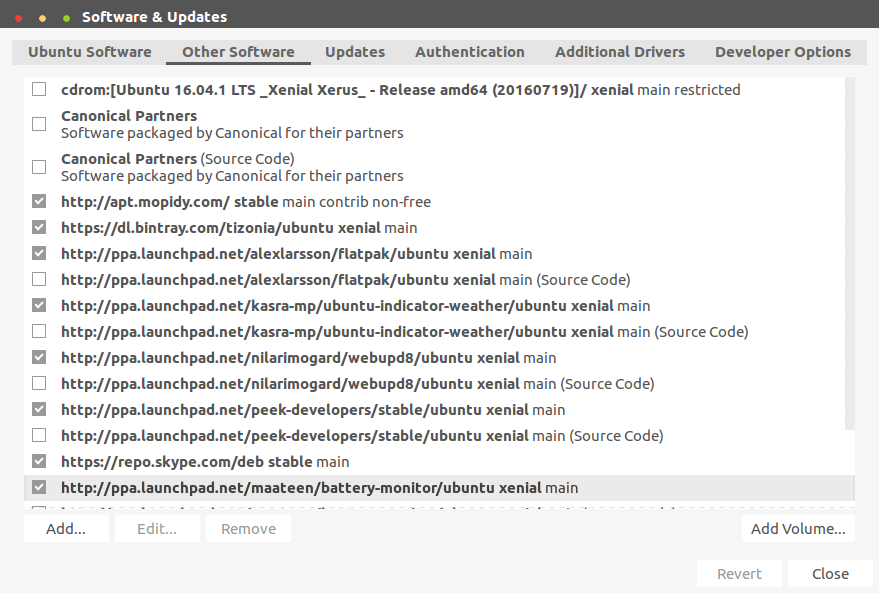The width and height of the screenshot is (879, 593).
Task: Uncheck maateen battery-monitor repository checkbox
Action: tap(39, 488)
